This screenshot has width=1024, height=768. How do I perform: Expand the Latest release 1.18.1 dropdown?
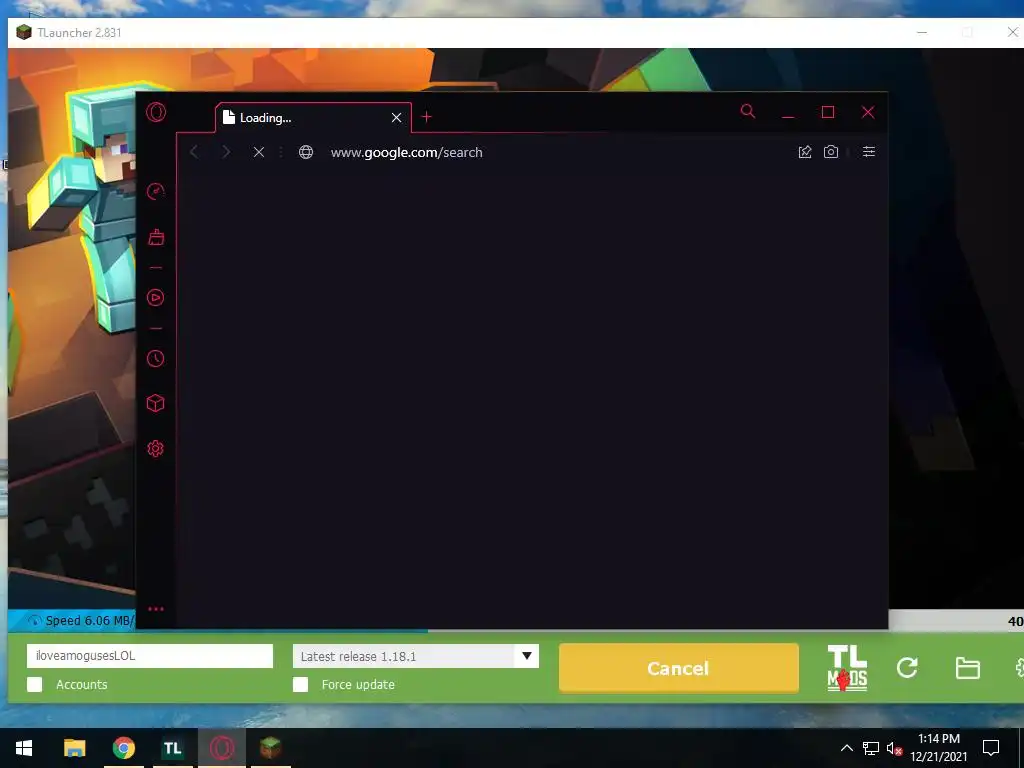pos(527,656)
